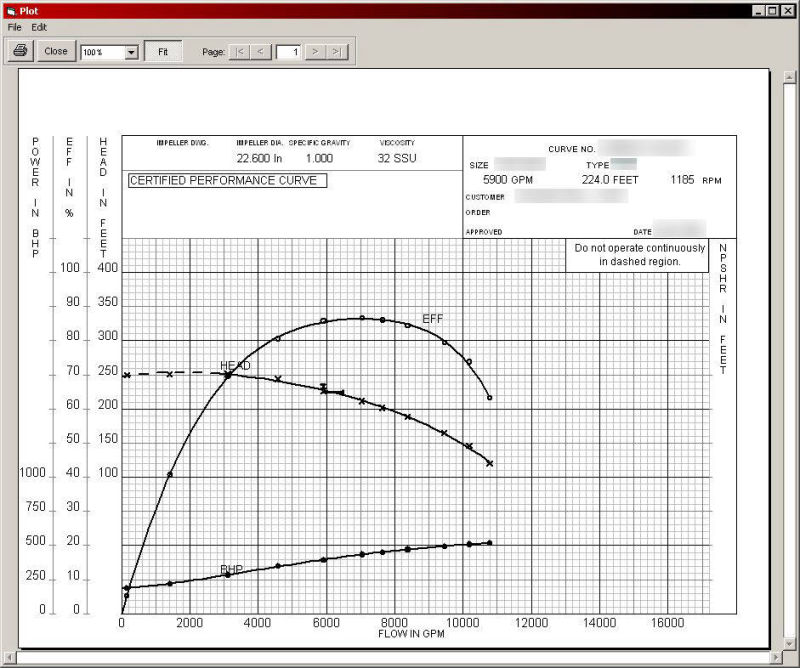Click the CURVE NO. label
This screenshot has width=800, height=668.
[571, 149]
